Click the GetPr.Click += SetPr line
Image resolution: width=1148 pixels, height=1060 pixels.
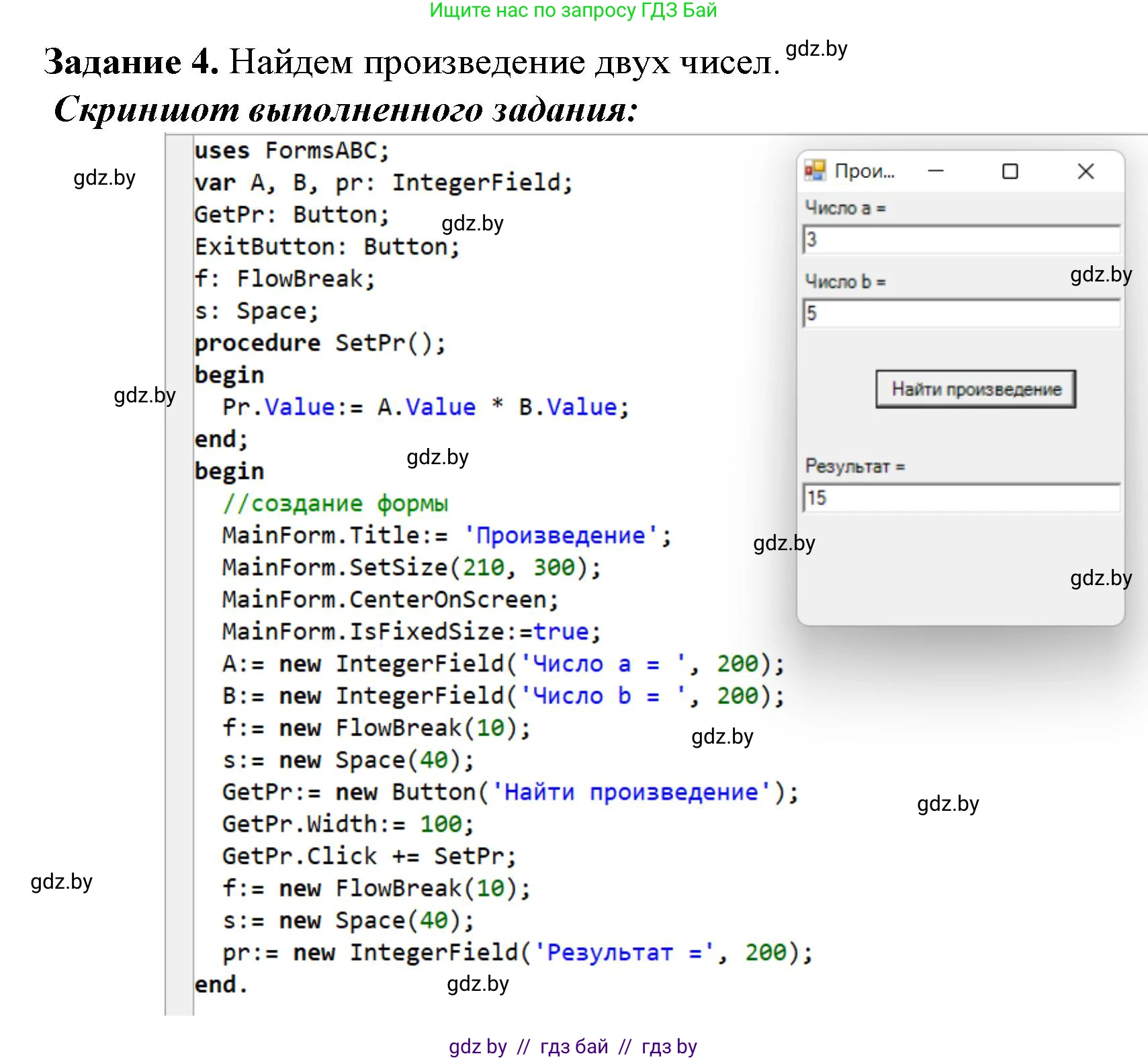tap(369, 856)
